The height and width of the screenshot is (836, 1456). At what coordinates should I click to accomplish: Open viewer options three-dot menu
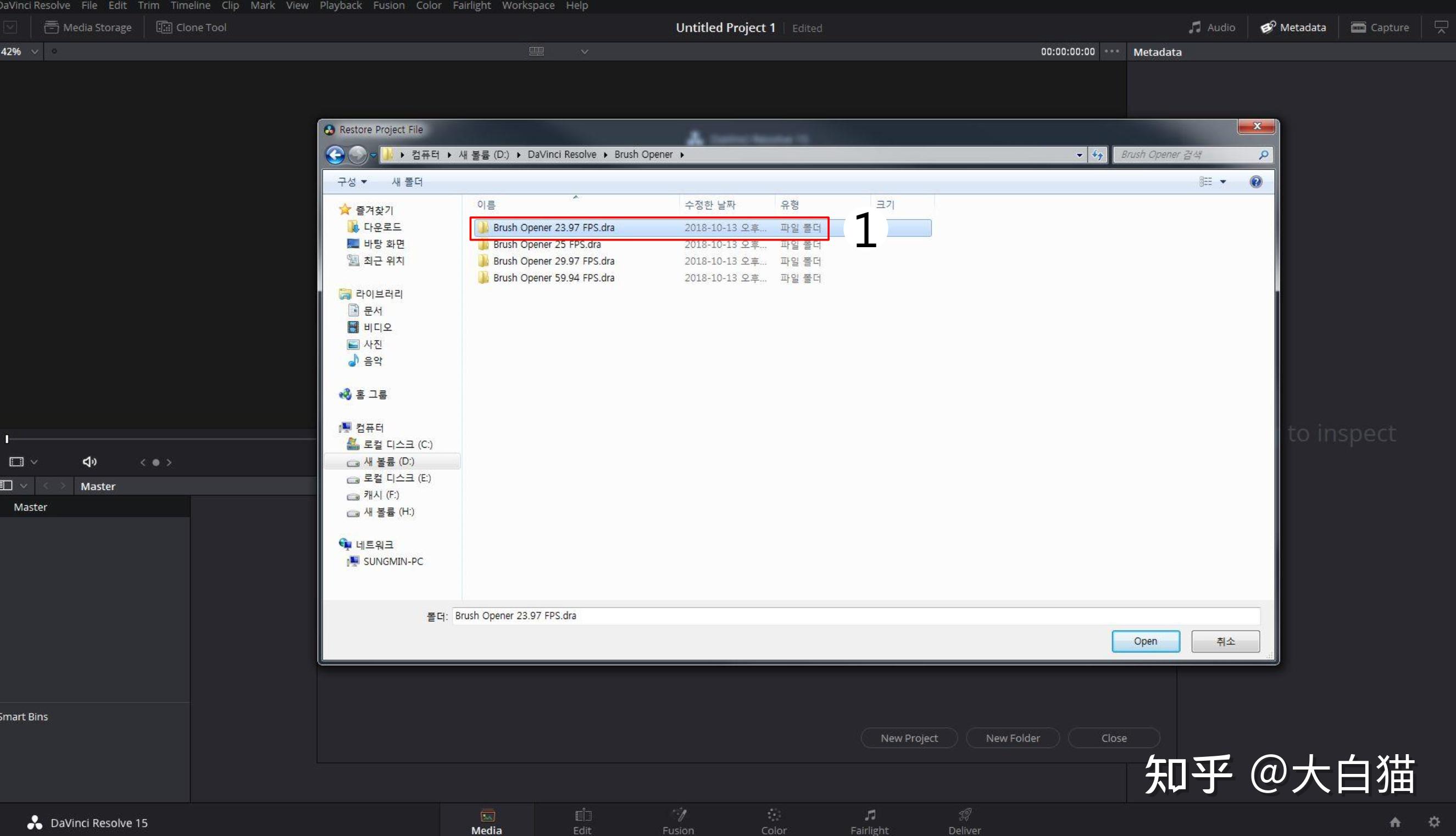[1112, 51]
